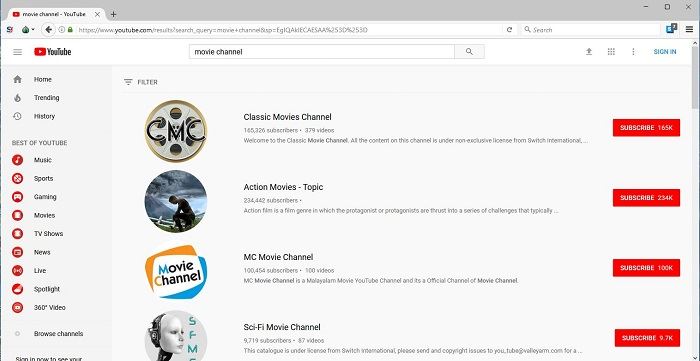The width and height of the screenshot is (700, 361).
Task: Open the Firefox hamburger menu
Action: (689, 29)
